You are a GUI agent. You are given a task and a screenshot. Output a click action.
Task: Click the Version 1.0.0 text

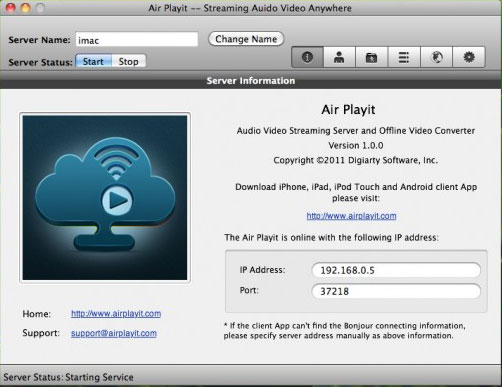point(356,146)
